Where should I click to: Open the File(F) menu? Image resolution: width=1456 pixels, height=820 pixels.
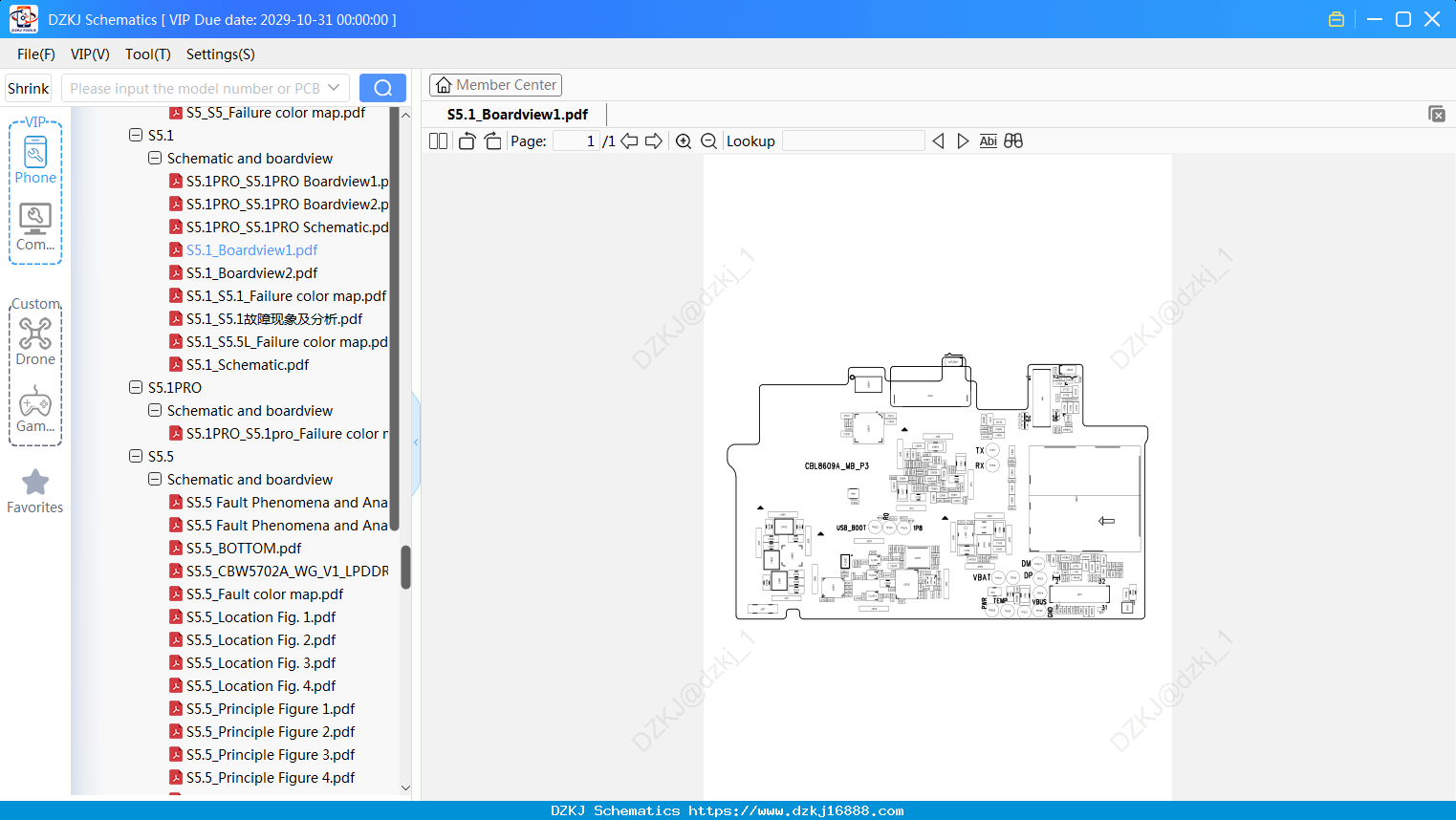[x=36, y=54]
